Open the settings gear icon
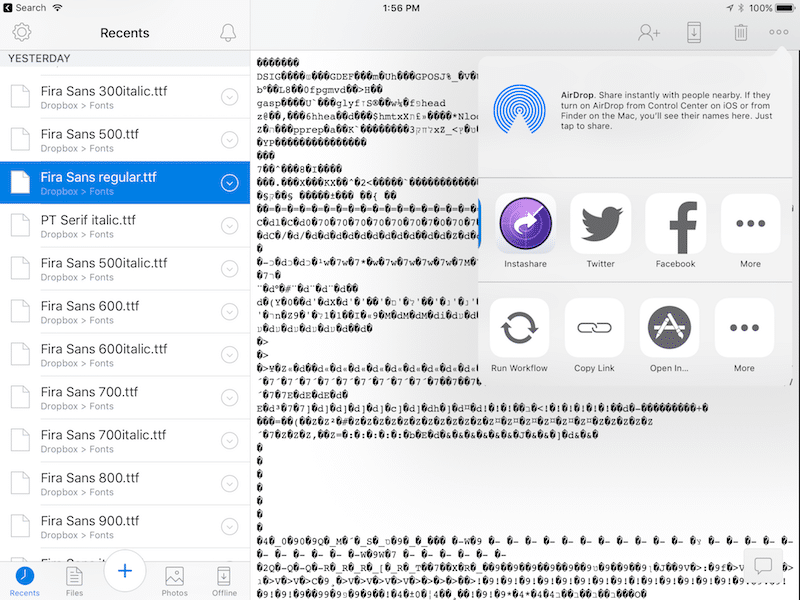Viewport: 800px width, 600px height. pyautogui.click(x=22, y=33)
